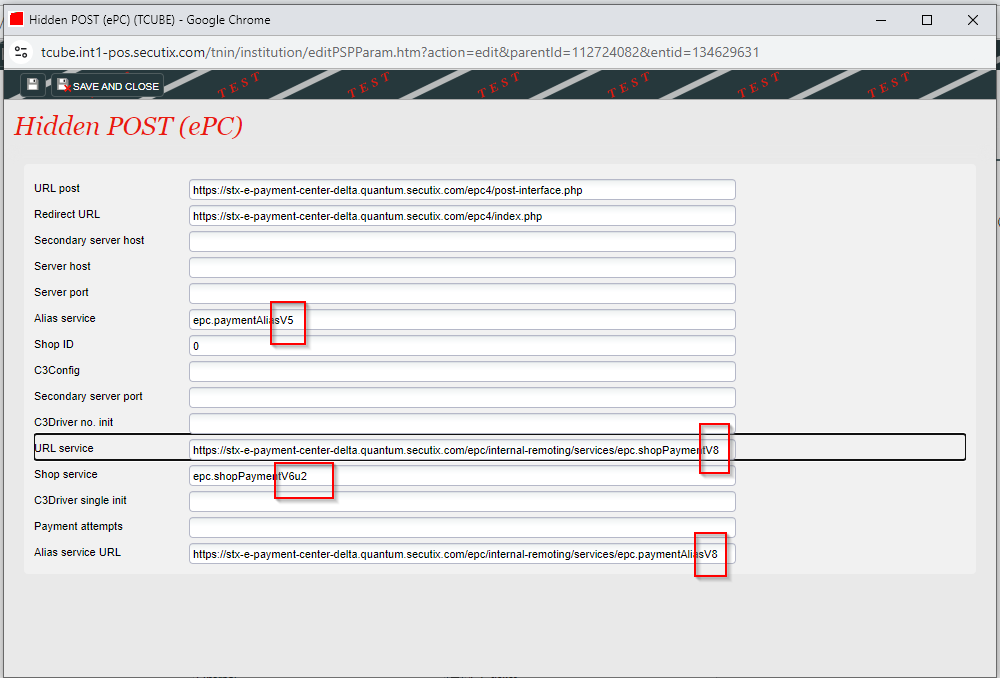Click the Save and Close button
1000x678 pixels.
coord(108,86)
